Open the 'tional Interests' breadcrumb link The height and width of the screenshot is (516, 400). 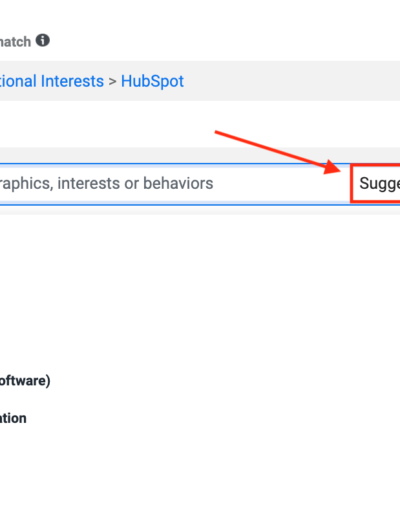(52, 81)
